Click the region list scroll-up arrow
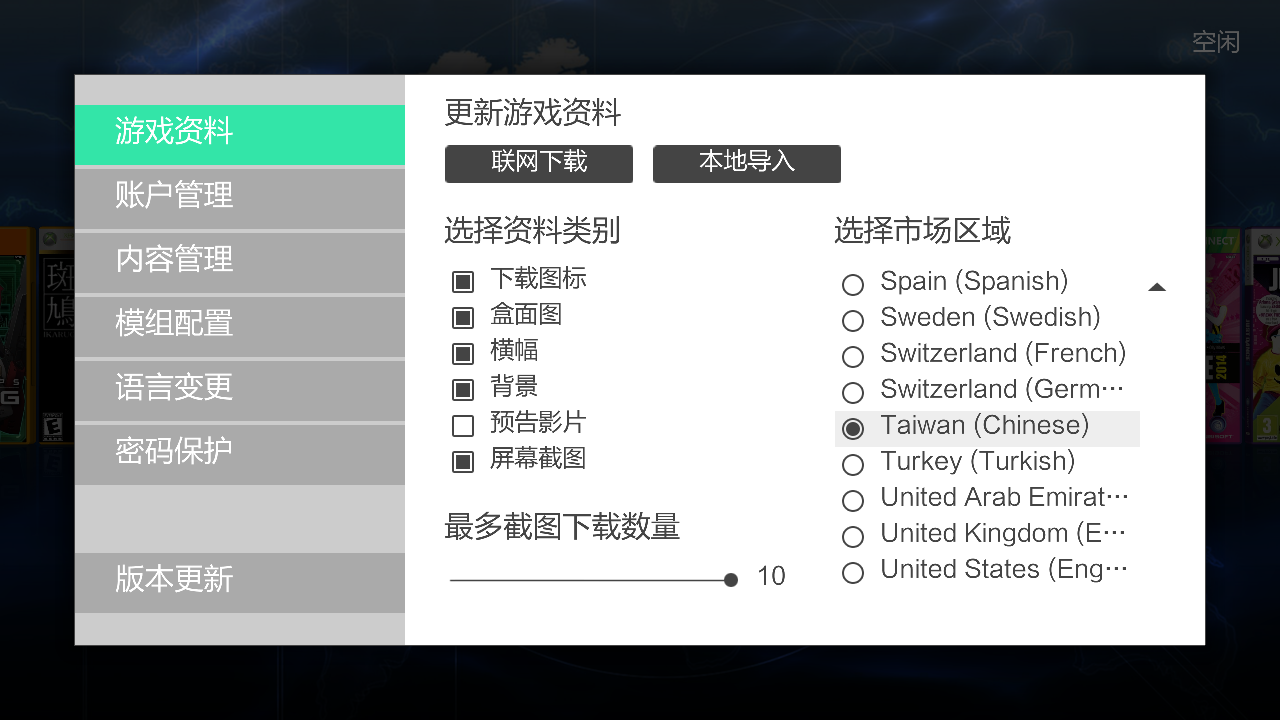Screen dimensions: 1280x720 pos(1157,287)
